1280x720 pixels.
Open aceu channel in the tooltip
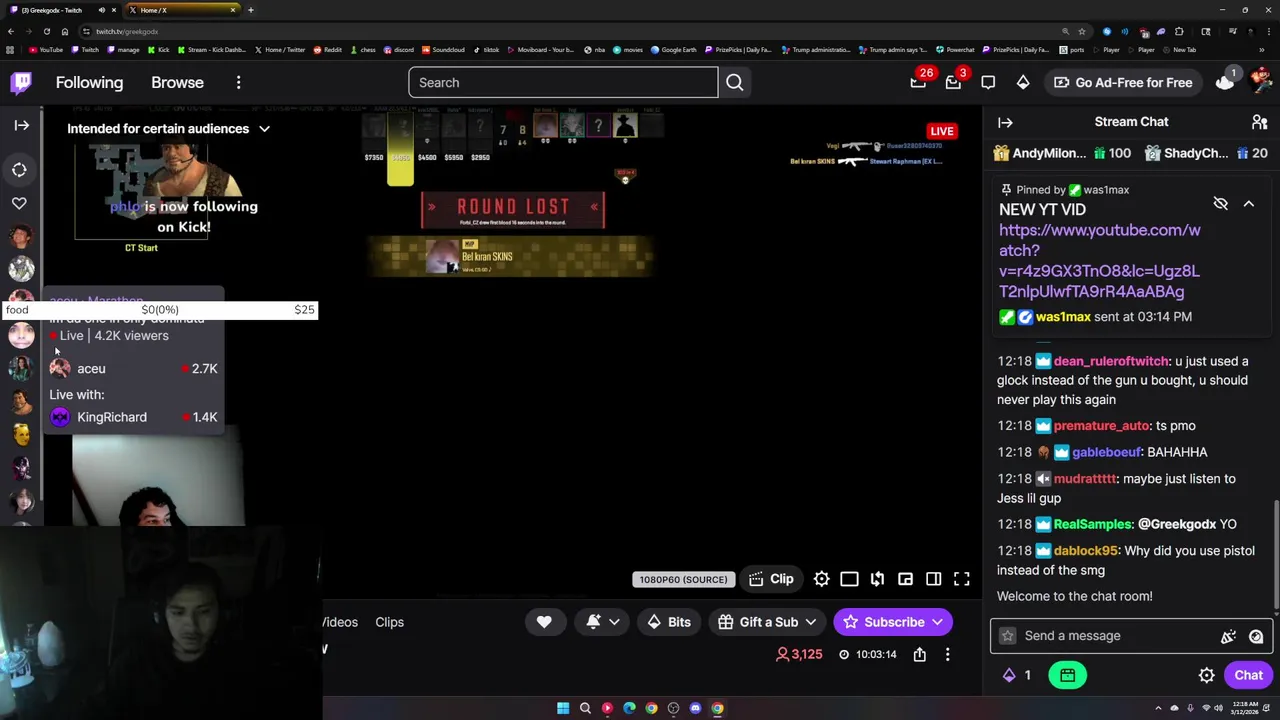(x=133, y=369)
